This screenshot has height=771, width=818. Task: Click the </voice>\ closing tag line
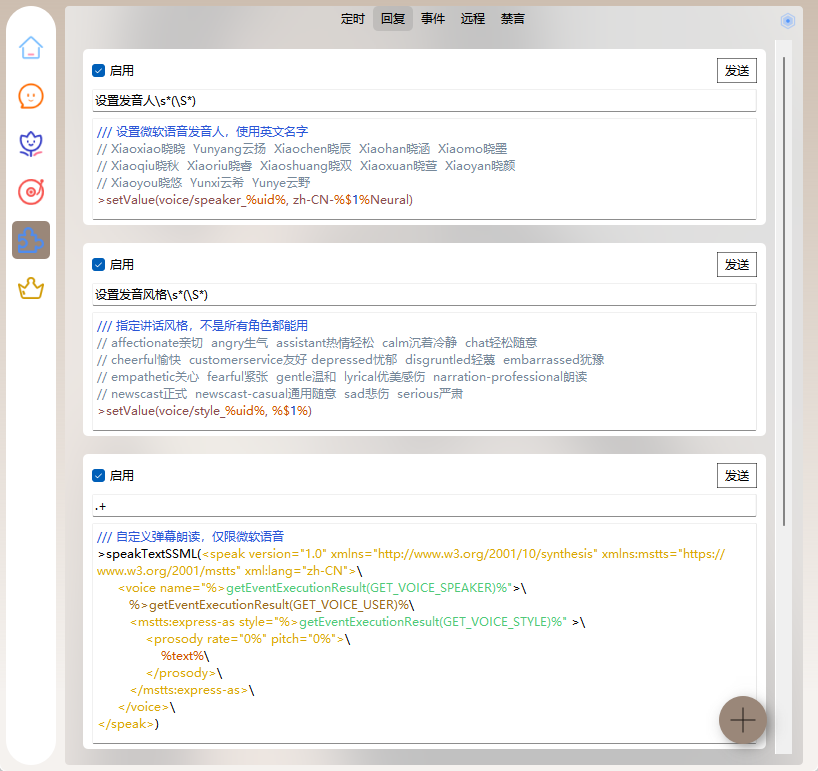pyautogui.click(x=147, y=707)
